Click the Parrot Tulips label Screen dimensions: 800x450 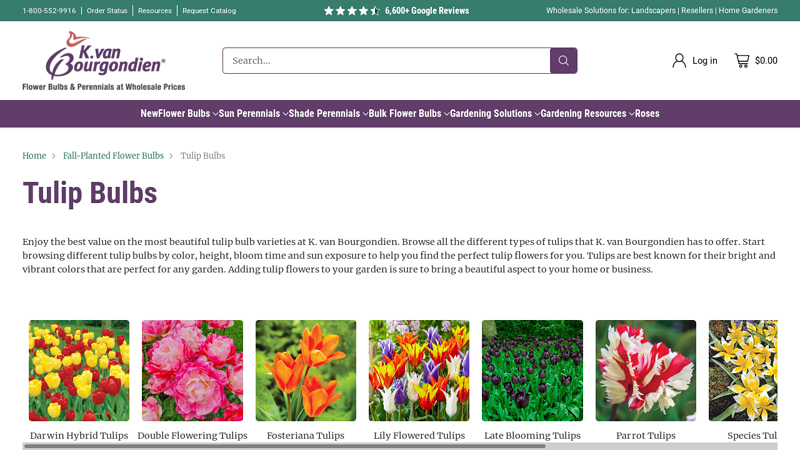point(645,436)
